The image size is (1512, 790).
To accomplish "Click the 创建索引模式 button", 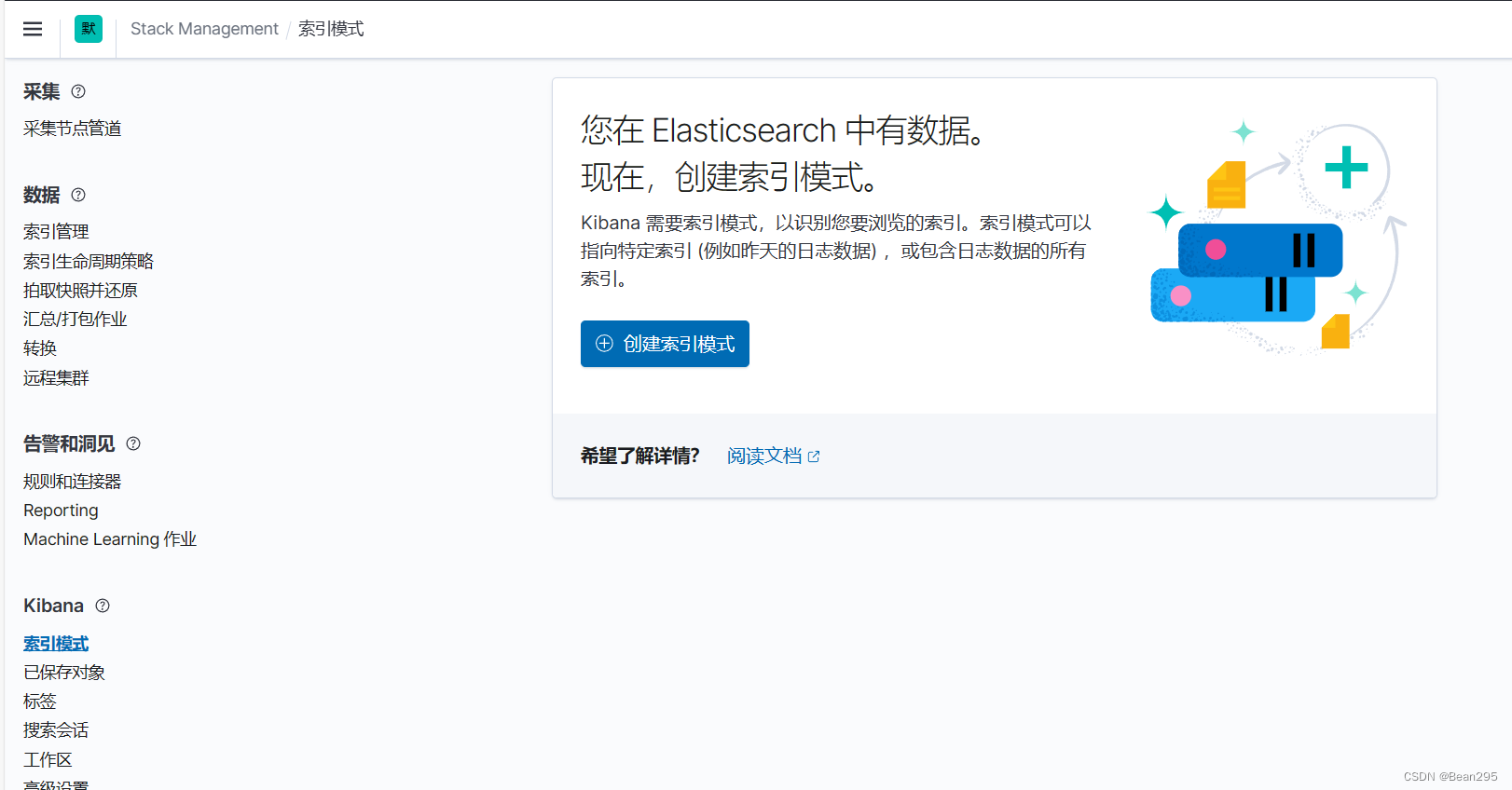I will coord(665,344).
